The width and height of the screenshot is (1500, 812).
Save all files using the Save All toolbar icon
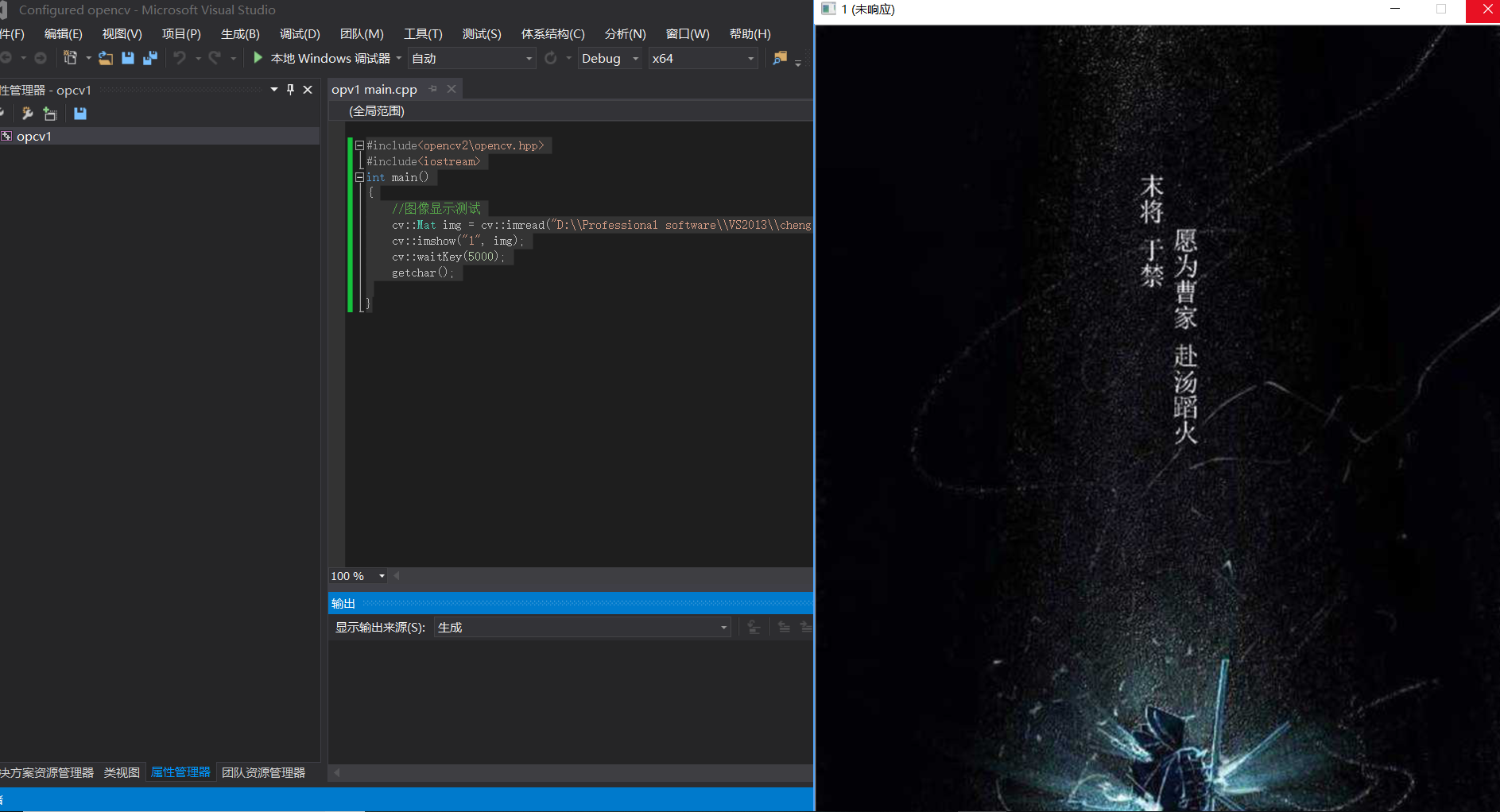(149, 58)
